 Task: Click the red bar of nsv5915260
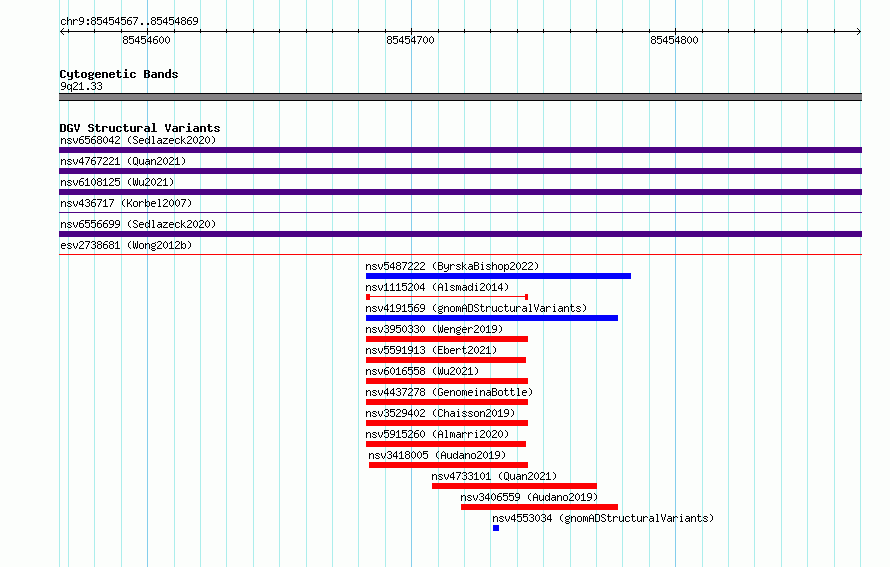pos(446,444)
